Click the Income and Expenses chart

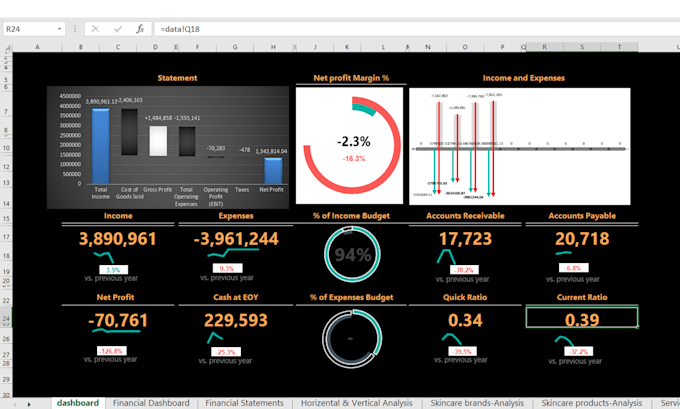[x=520, y=146]
